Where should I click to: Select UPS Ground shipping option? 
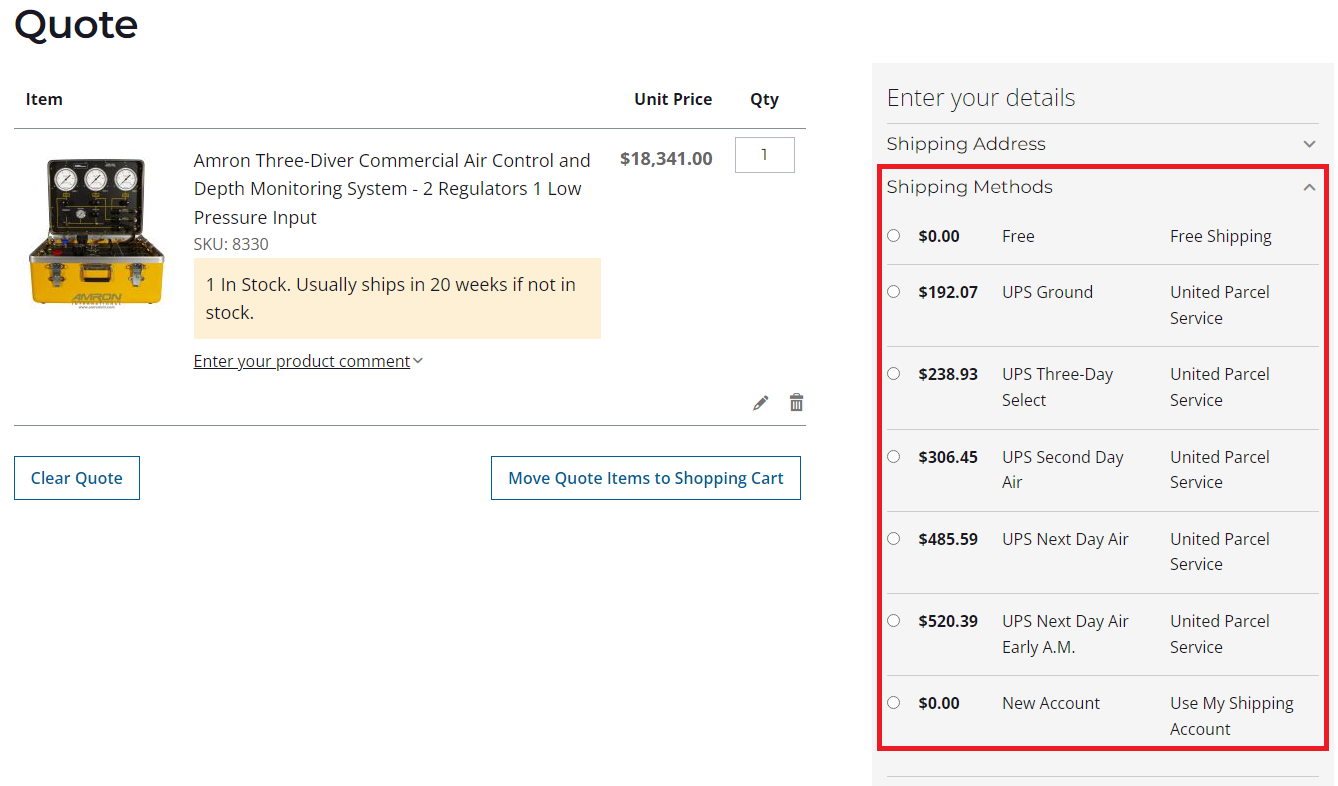tap(894, 292)
